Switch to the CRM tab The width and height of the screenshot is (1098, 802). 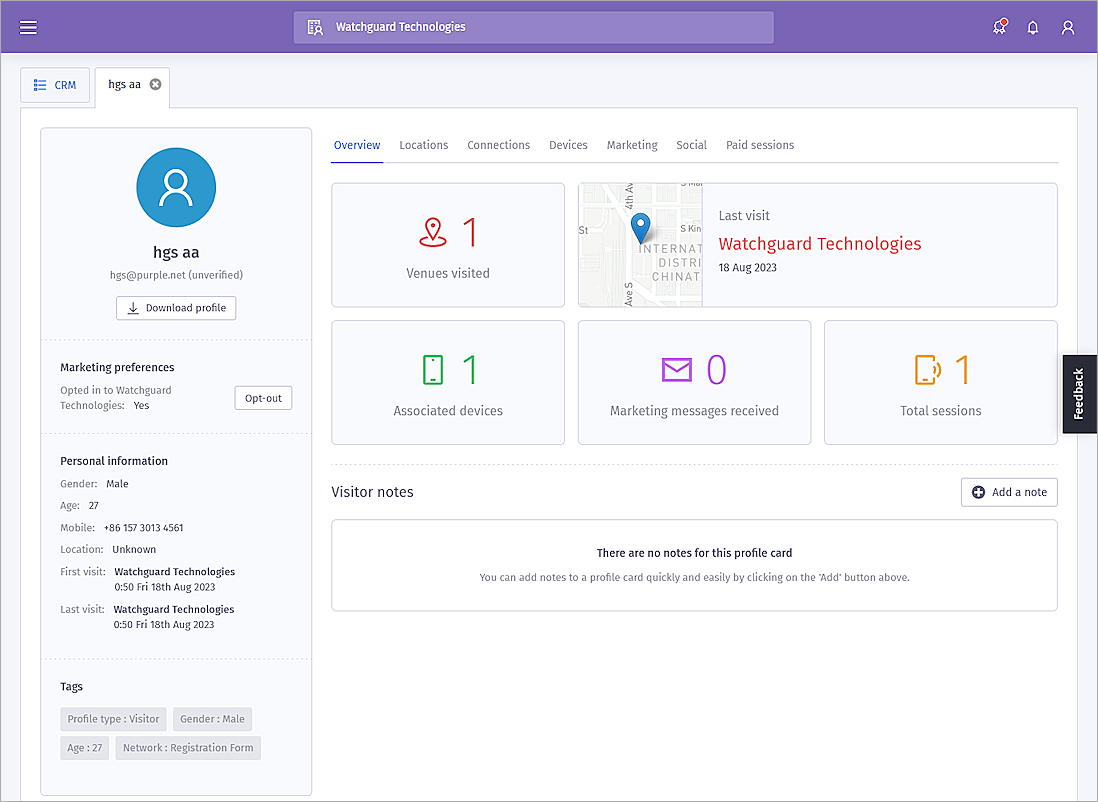coord(55,85)
